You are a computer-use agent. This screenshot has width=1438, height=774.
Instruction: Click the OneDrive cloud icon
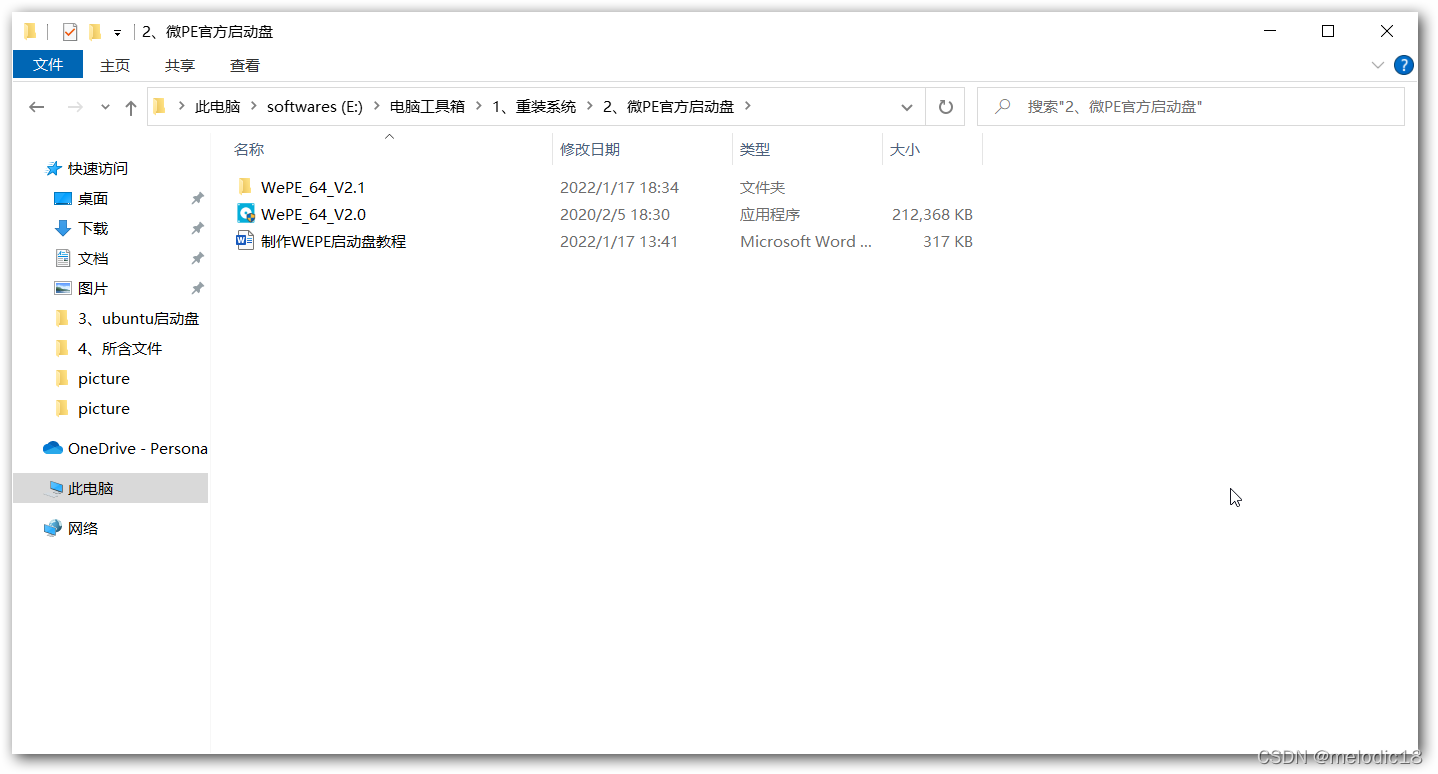click(53, 448)
